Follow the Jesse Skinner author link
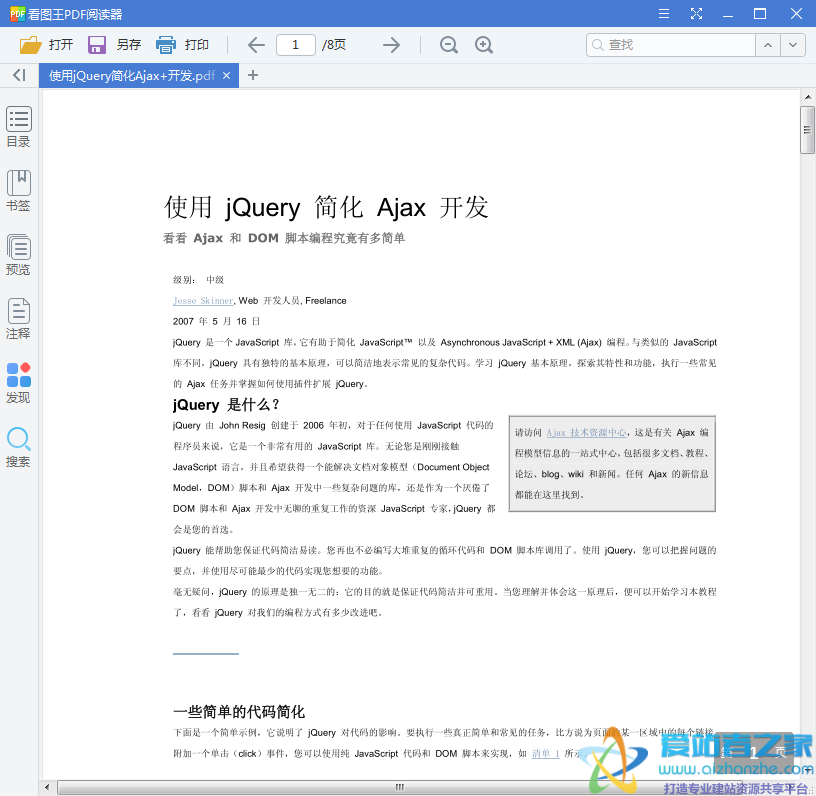This screenshot has height=796, width=816. pyautogui.click(x=203, y=301)
